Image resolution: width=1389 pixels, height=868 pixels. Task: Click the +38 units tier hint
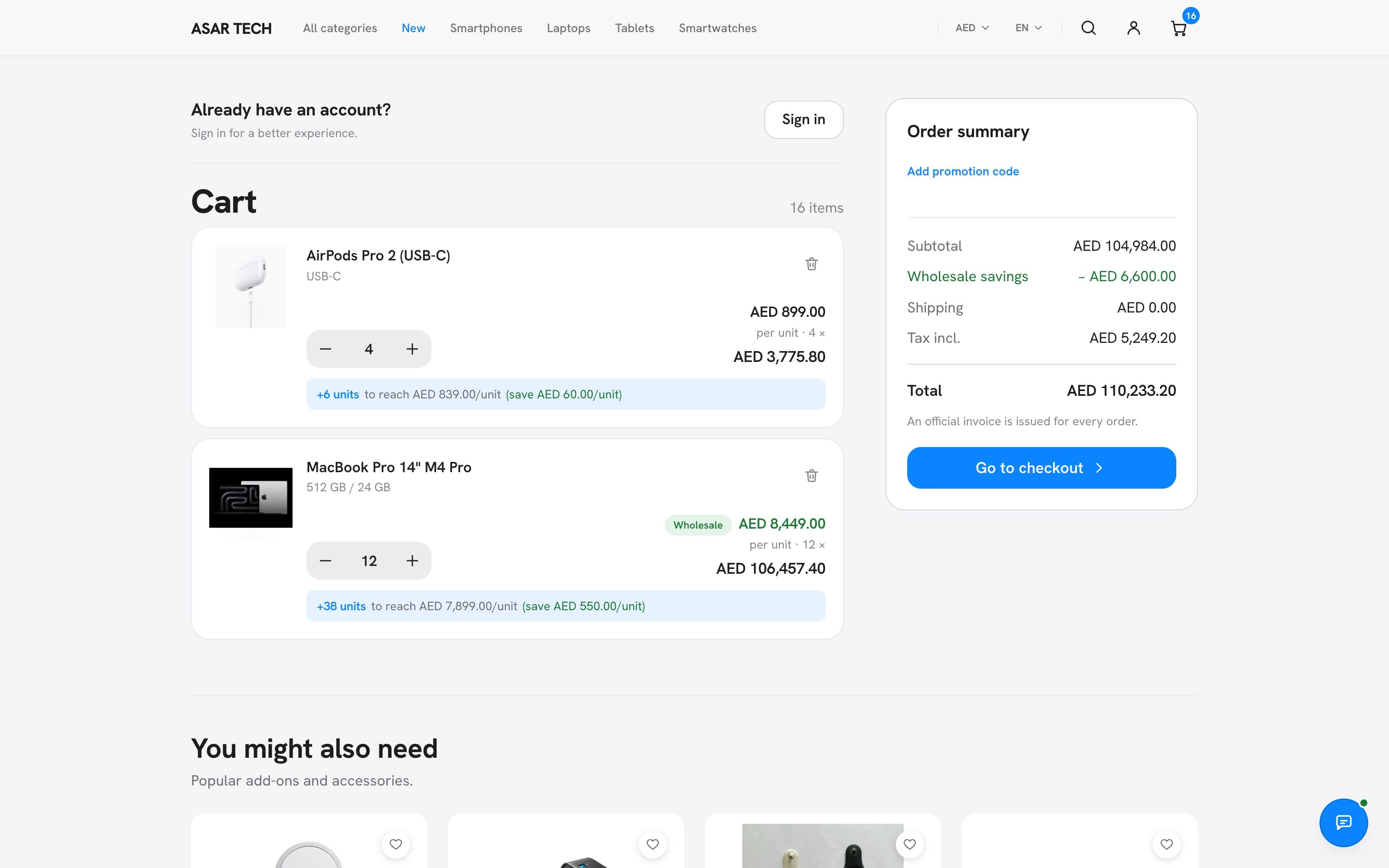pyautogui.click(x=566, y=606)
